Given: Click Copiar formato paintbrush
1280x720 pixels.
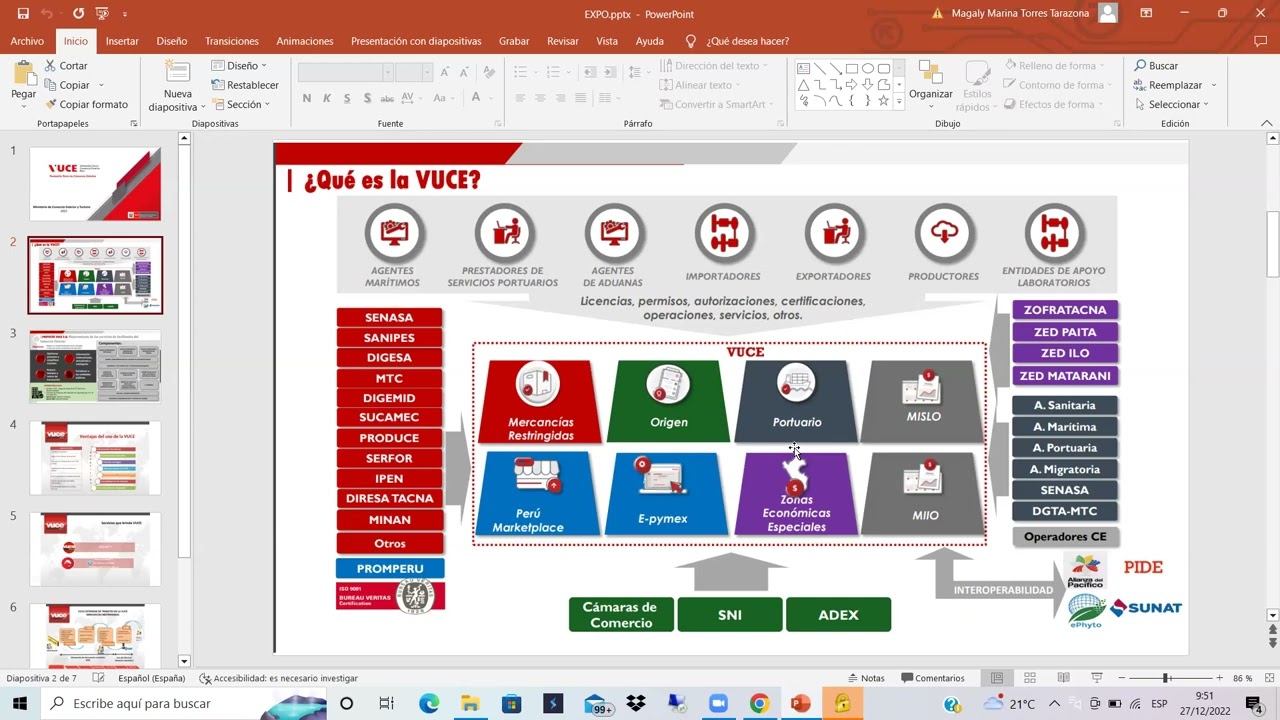Looking at the screenshot, I should 51,104.
